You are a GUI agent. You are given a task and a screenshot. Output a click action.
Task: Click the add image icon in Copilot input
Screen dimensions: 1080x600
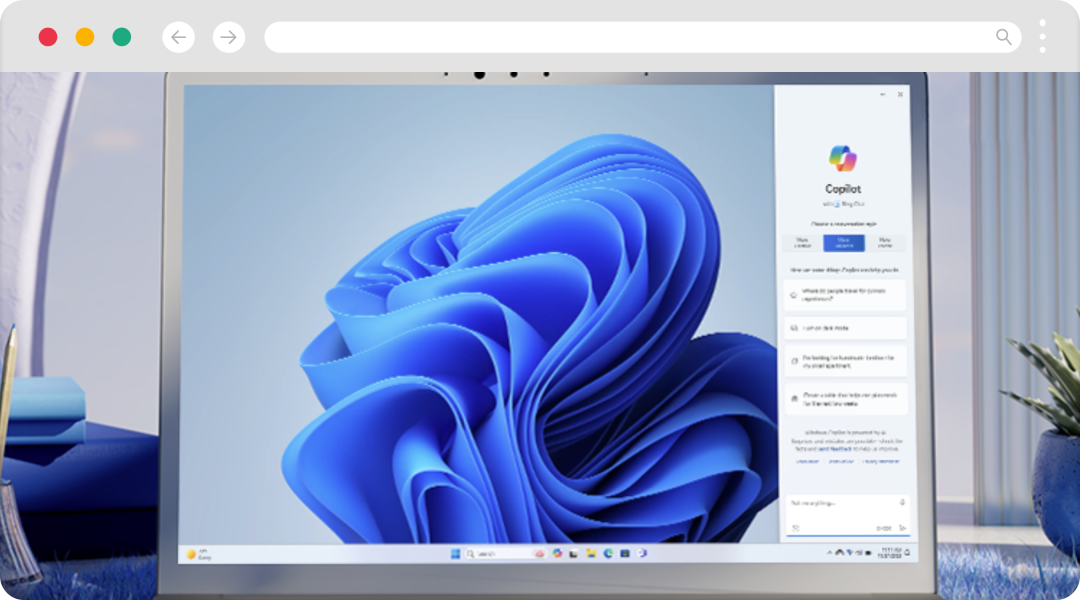(x=796, y=528)
